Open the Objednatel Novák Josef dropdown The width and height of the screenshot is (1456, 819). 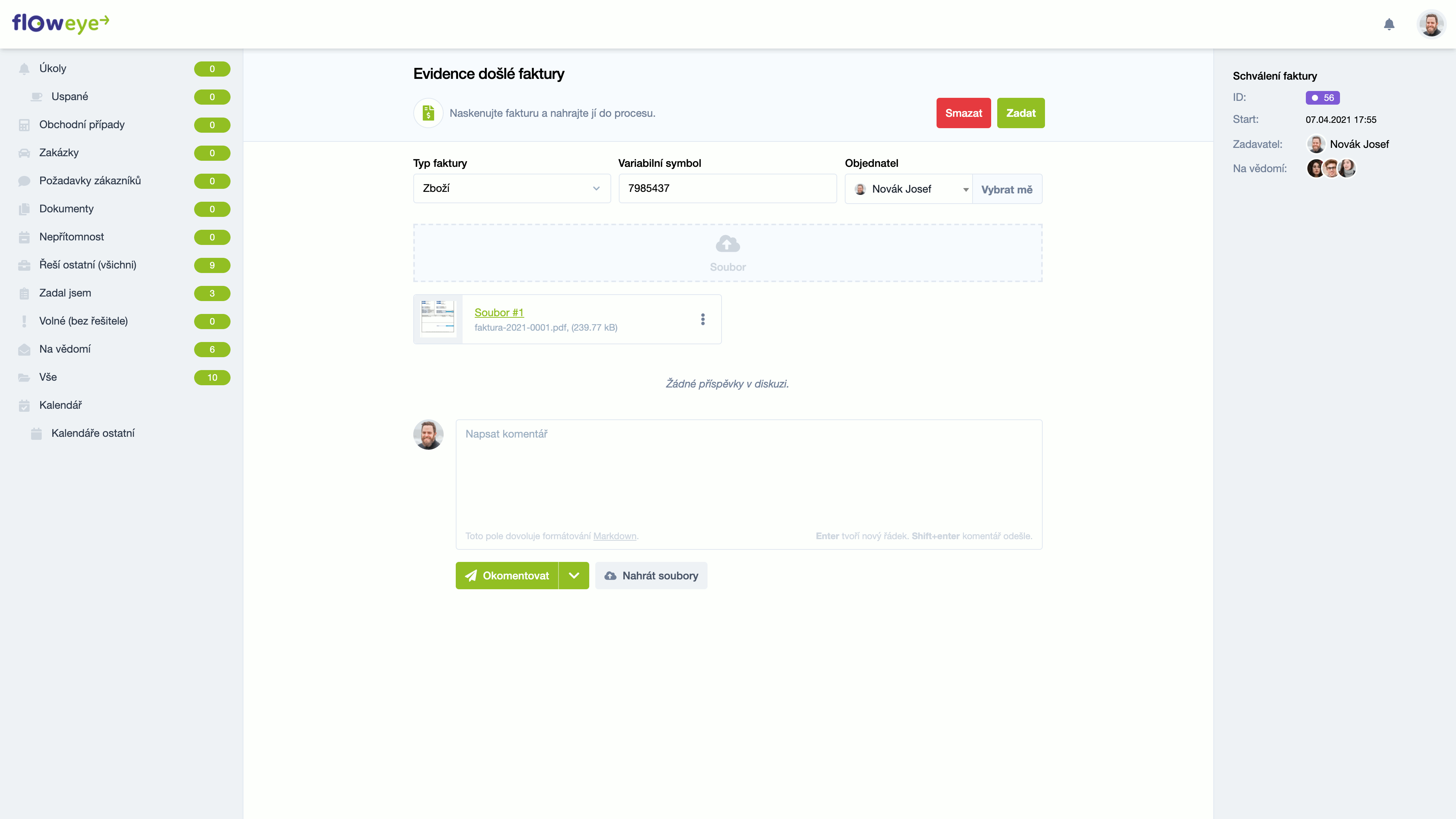point(908,189)
